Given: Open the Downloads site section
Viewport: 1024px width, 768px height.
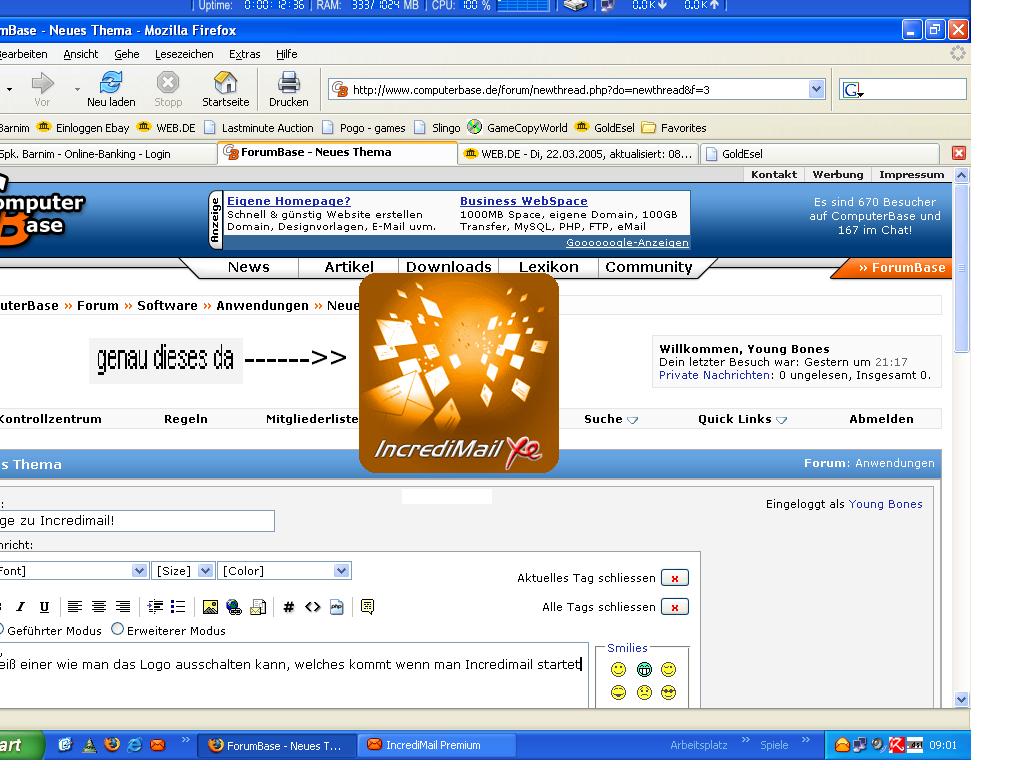Looking at the screenshot, I should [x=449, y=267].
